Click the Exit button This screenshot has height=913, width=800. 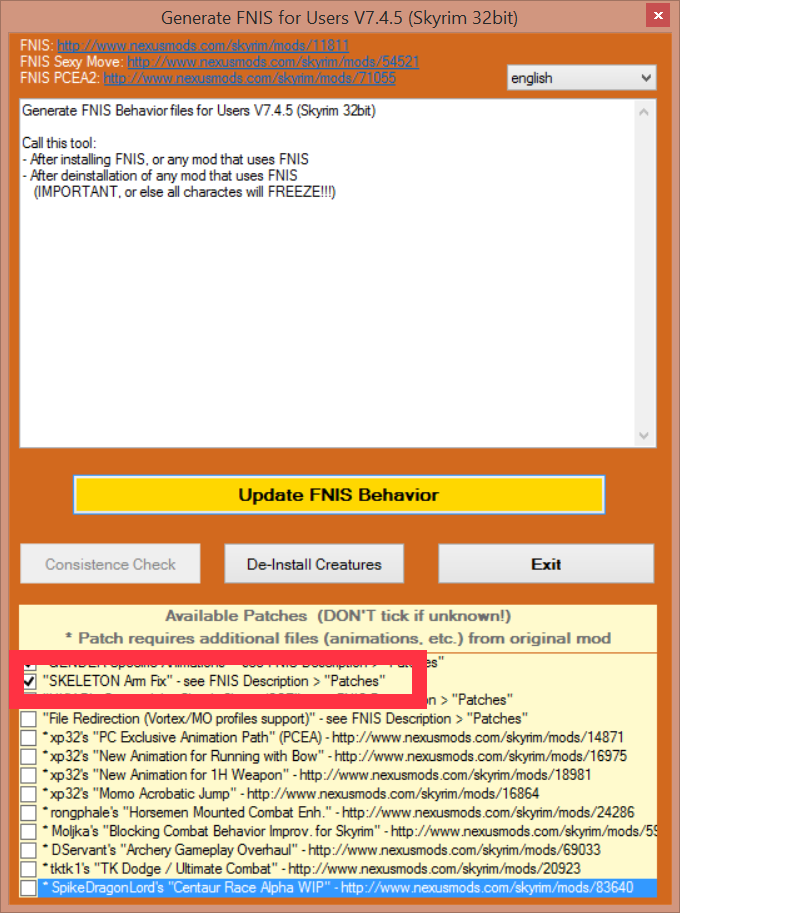pos(546,564)
